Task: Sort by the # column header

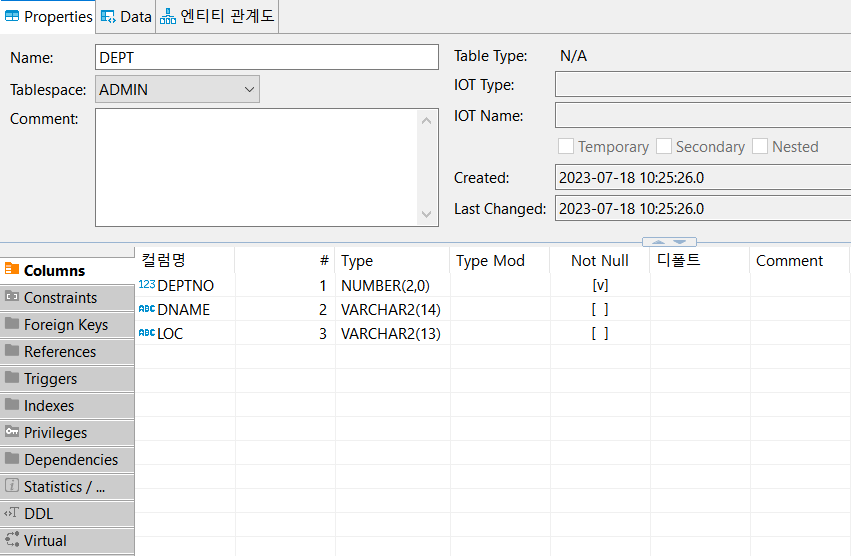Action: click(x=285, y=261)
